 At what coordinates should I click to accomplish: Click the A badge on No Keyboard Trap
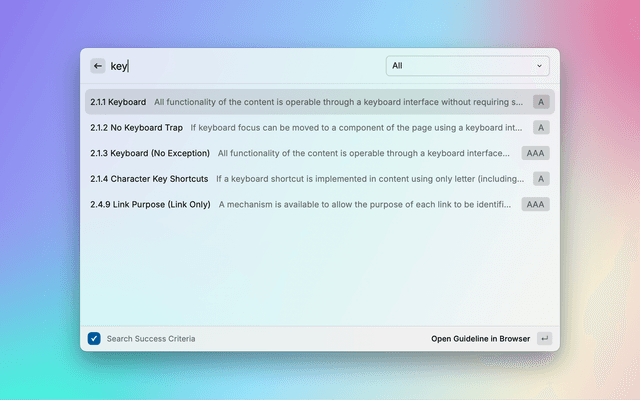point(540,128)
